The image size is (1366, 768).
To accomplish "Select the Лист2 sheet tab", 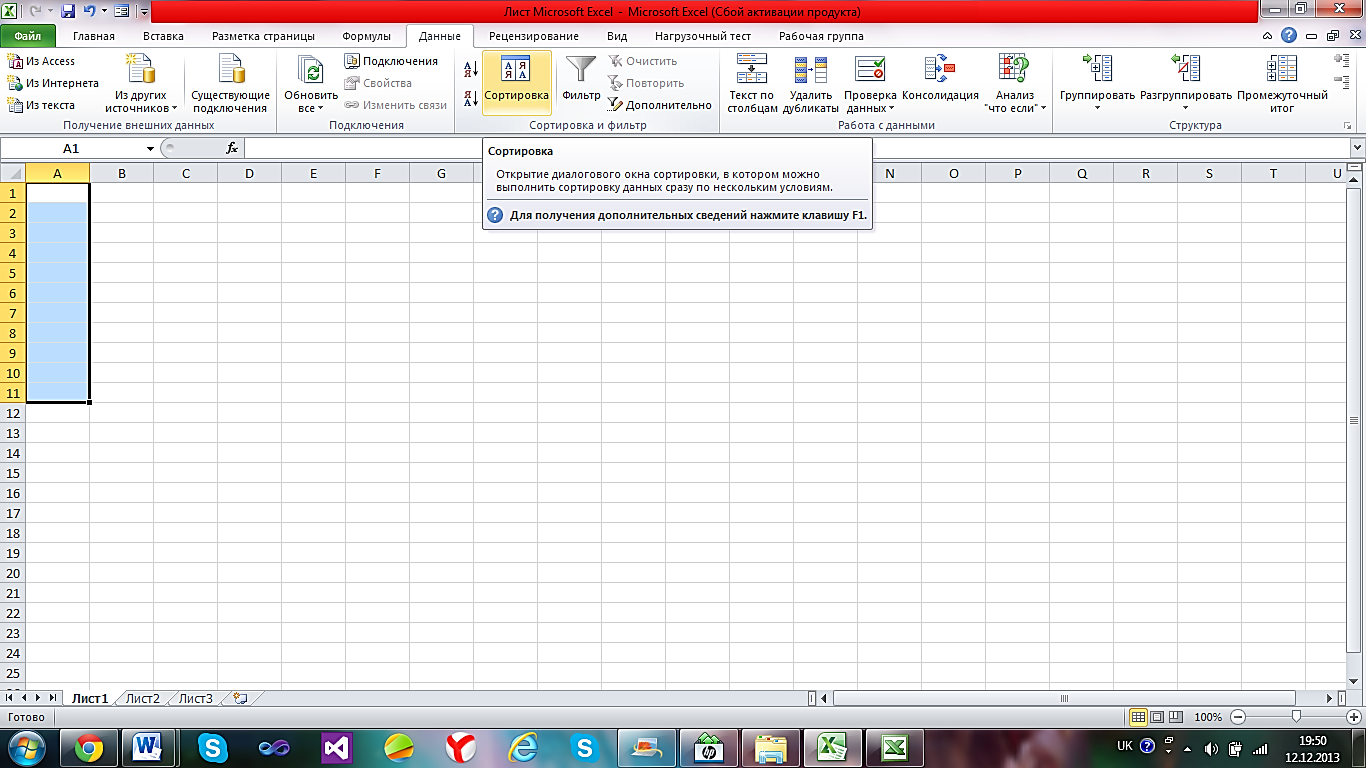I will [143, 698].
